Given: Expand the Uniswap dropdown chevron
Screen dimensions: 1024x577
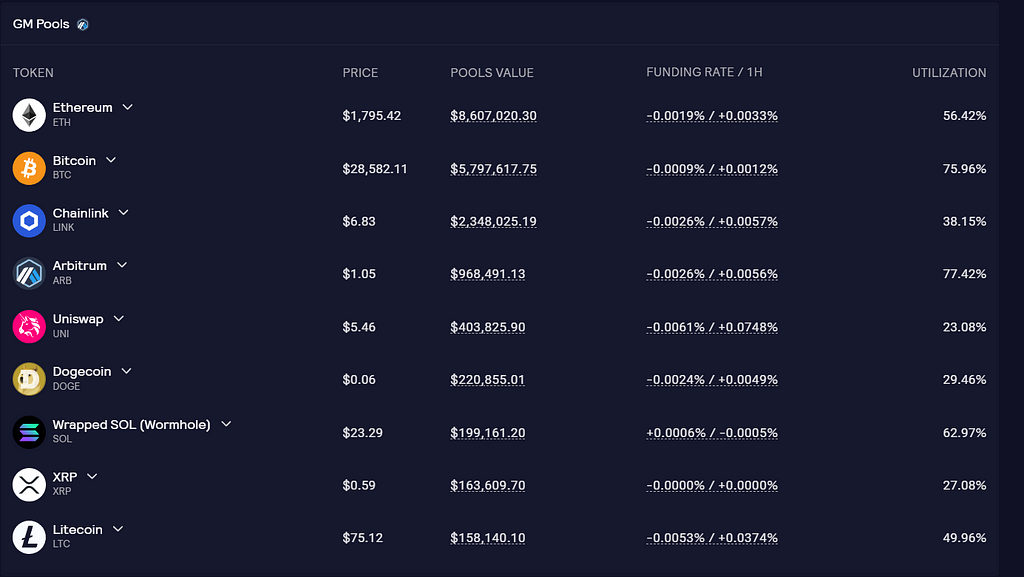Looking at the screenshot, I should coord(119,318).
